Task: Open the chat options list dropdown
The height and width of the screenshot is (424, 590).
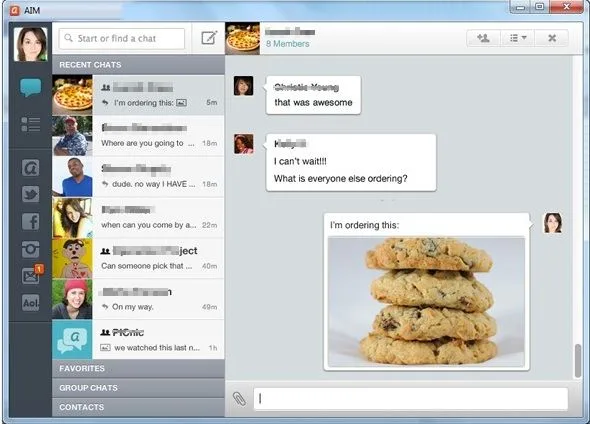Action: (x=518, y=38)
